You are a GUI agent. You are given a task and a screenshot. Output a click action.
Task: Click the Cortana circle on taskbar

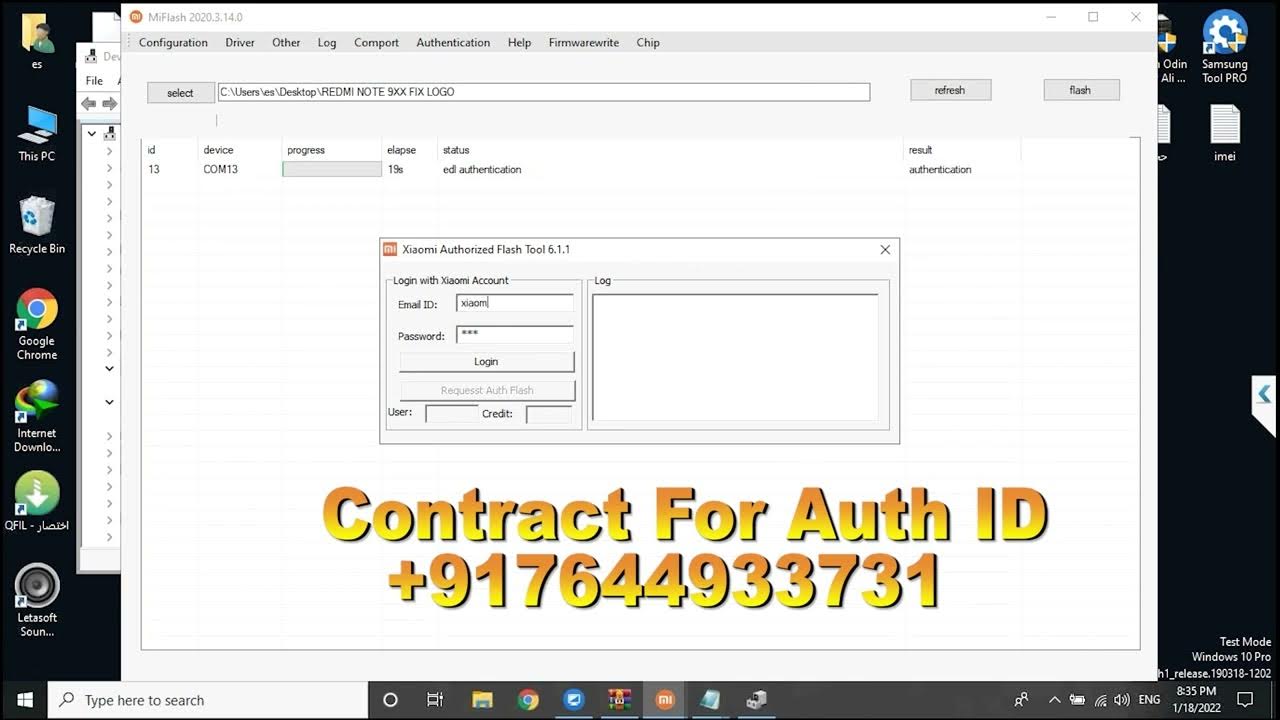coord(391,700)
